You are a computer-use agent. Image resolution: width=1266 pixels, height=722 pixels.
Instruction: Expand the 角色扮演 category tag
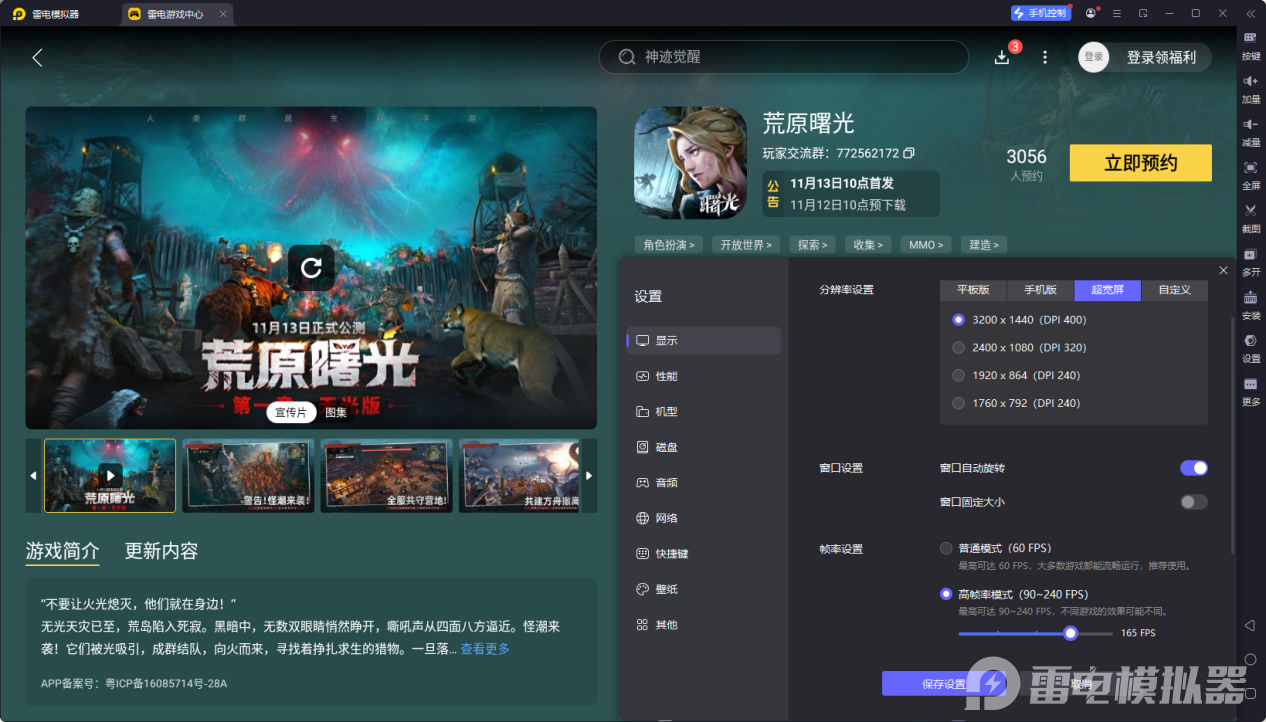pos(668,244)
